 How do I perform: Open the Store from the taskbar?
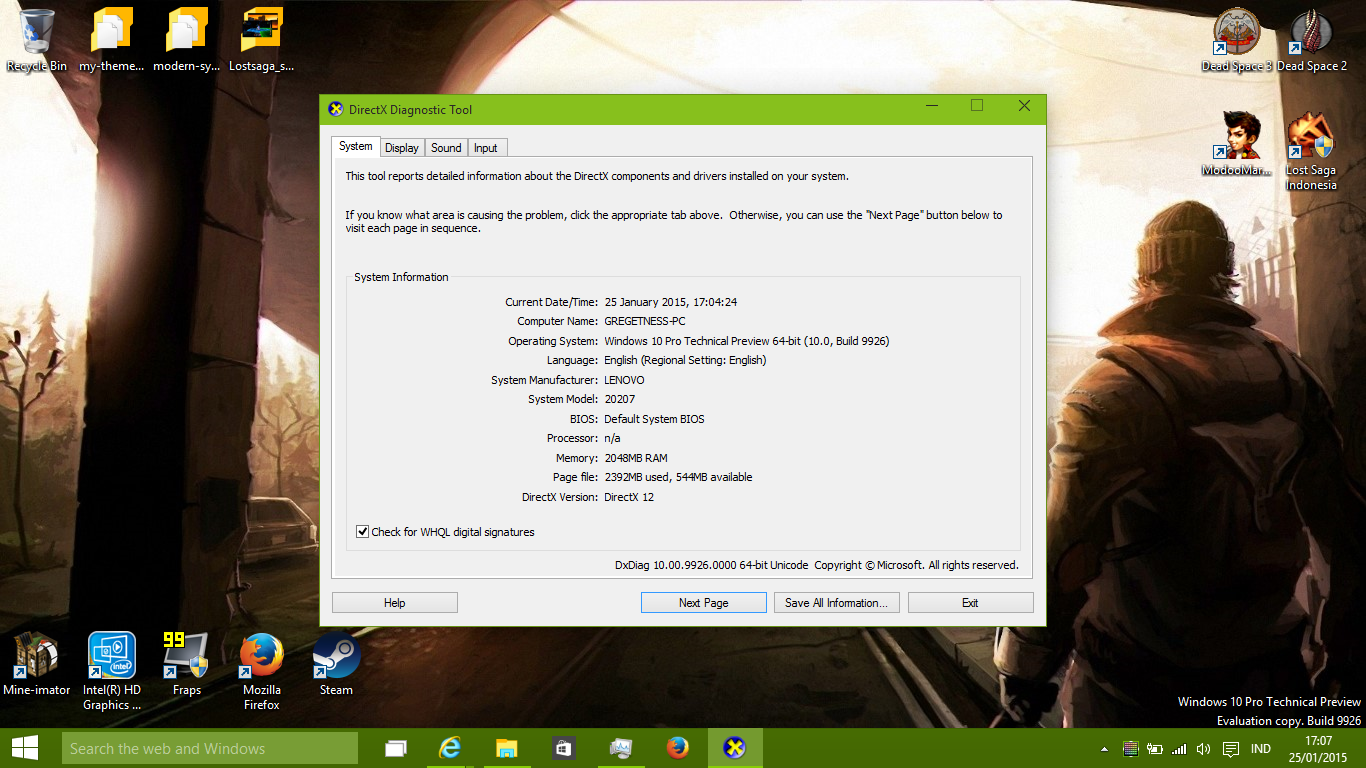[x=563, y=748]
